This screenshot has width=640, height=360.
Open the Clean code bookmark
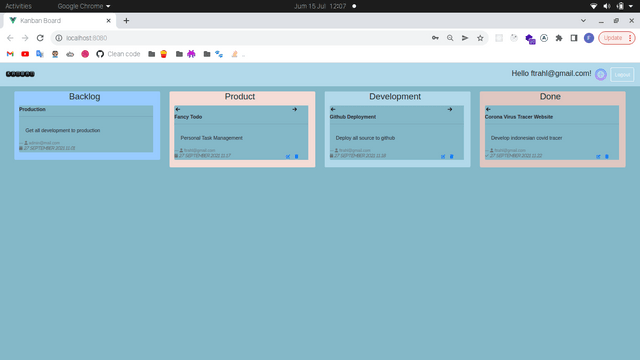click(x=118, y=54)
